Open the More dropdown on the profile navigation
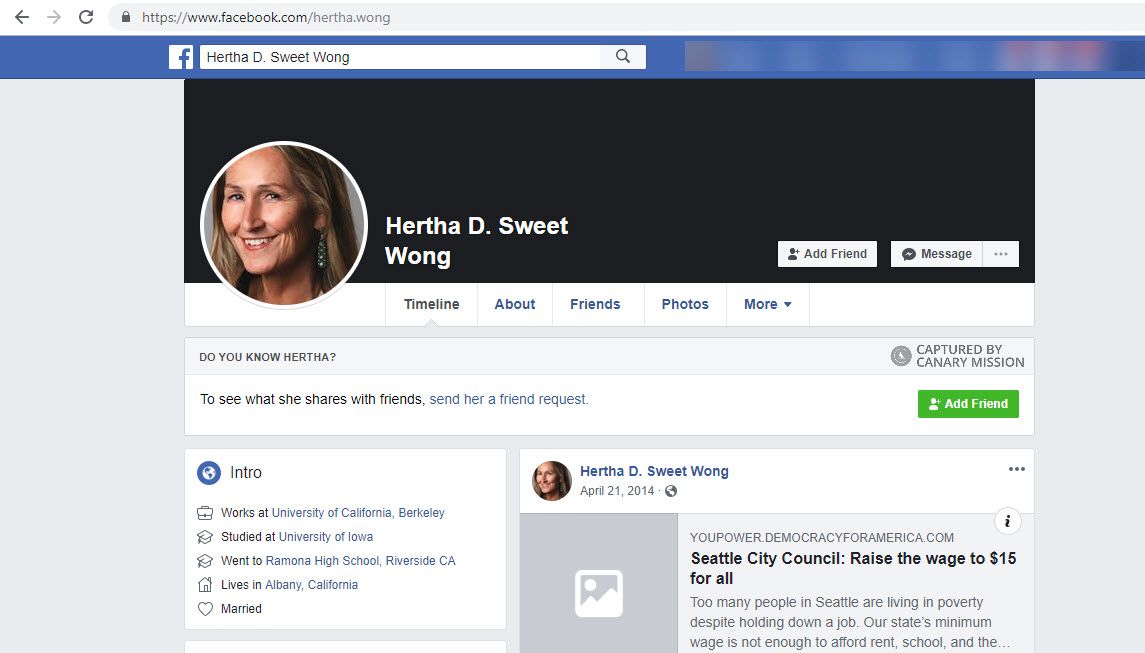This screenshot has height=653, width=1145. pyautogui.click(x=766, y=304)
